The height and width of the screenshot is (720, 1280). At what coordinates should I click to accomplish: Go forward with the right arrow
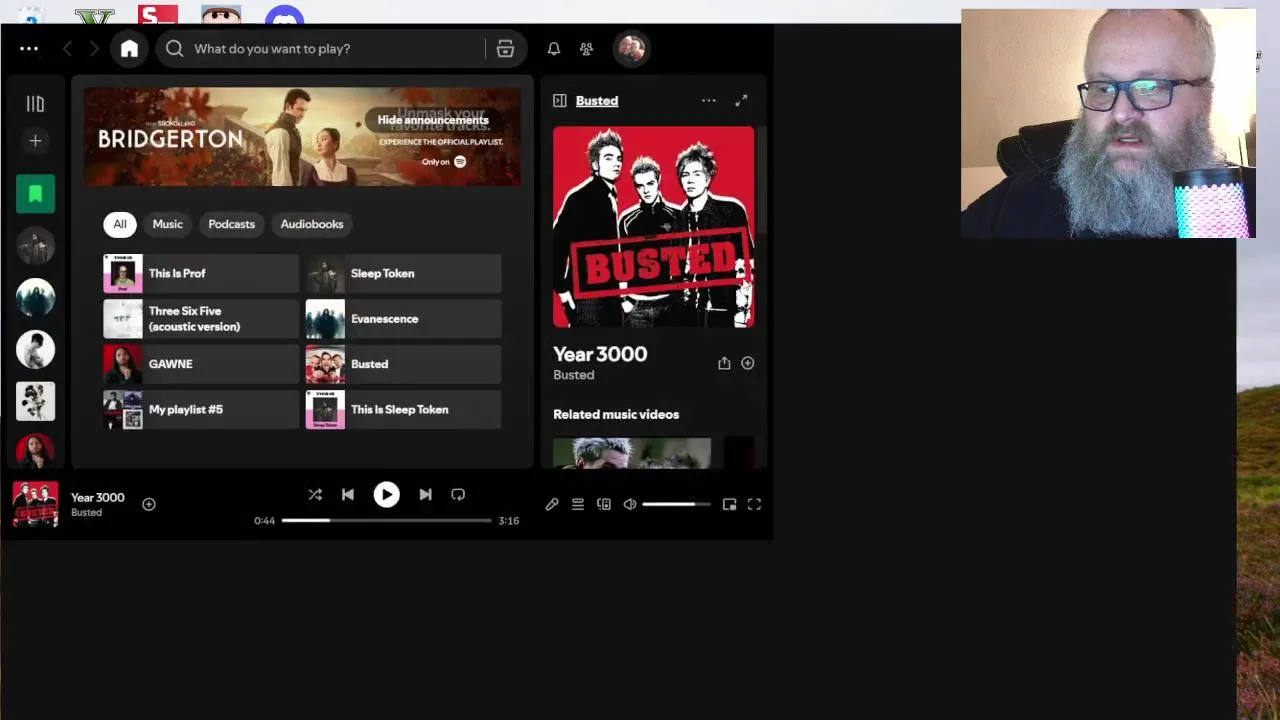point(94,48)
